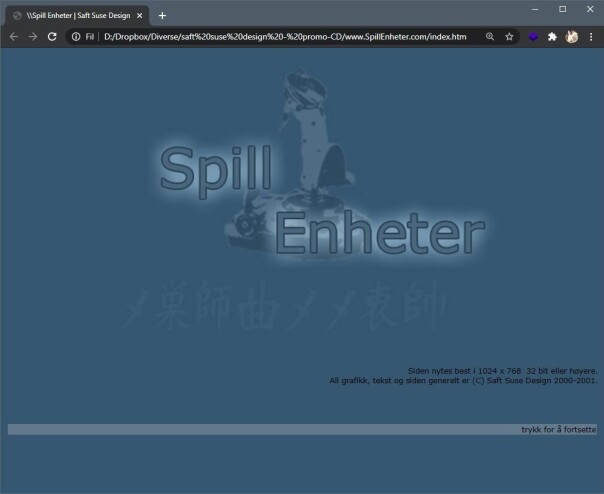Focus the address bar URL

click(x=285, y=37)
